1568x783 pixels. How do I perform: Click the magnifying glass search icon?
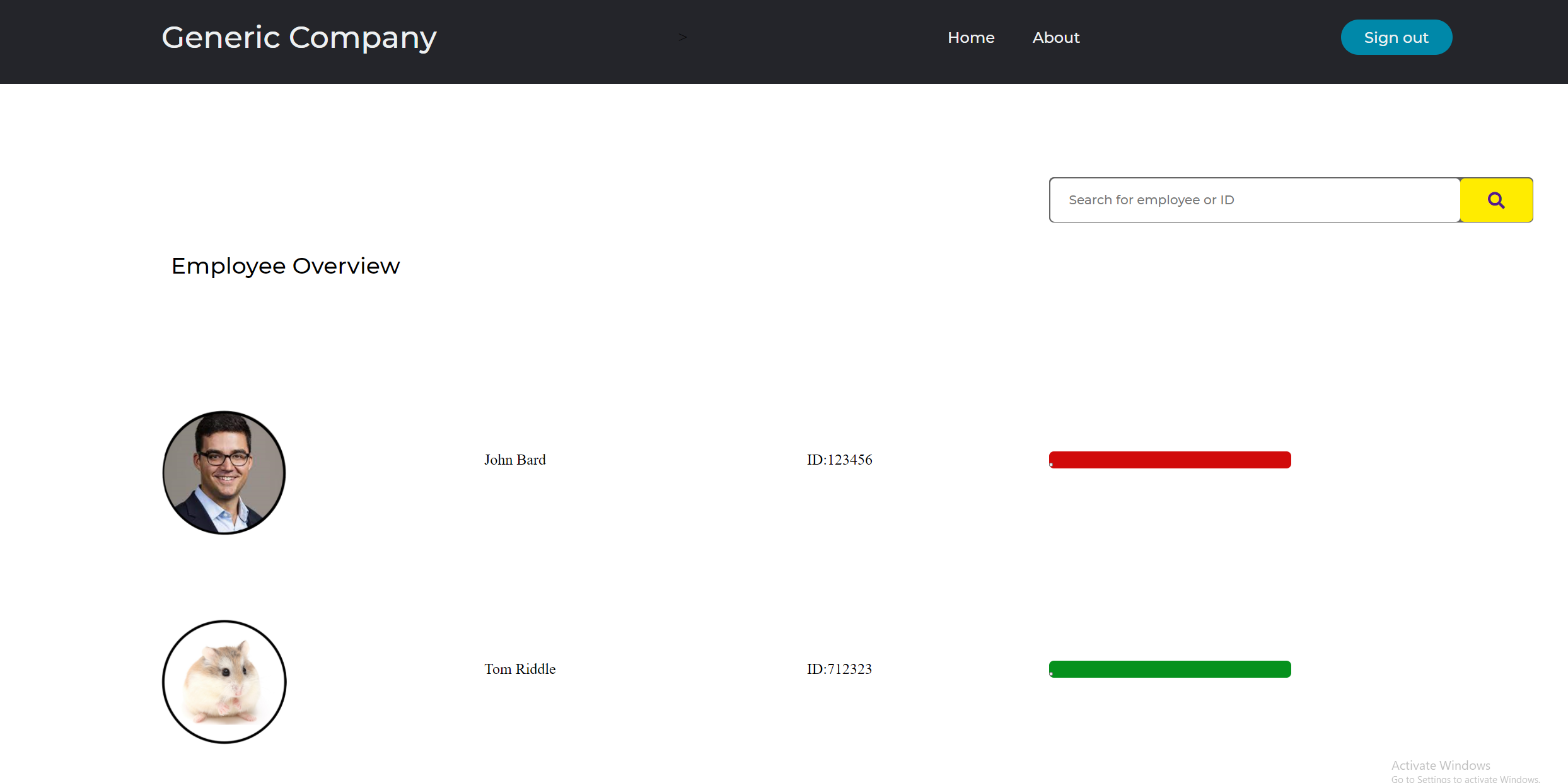(x=1495, y=200)
